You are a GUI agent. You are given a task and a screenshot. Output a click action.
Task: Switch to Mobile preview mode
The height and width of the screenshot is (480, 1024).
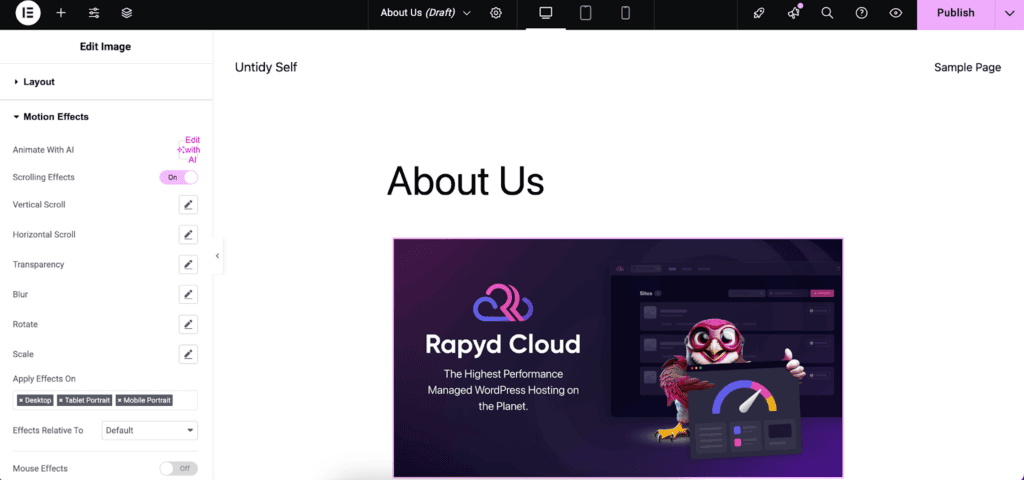pyautogui.click(x=626, y=13)
